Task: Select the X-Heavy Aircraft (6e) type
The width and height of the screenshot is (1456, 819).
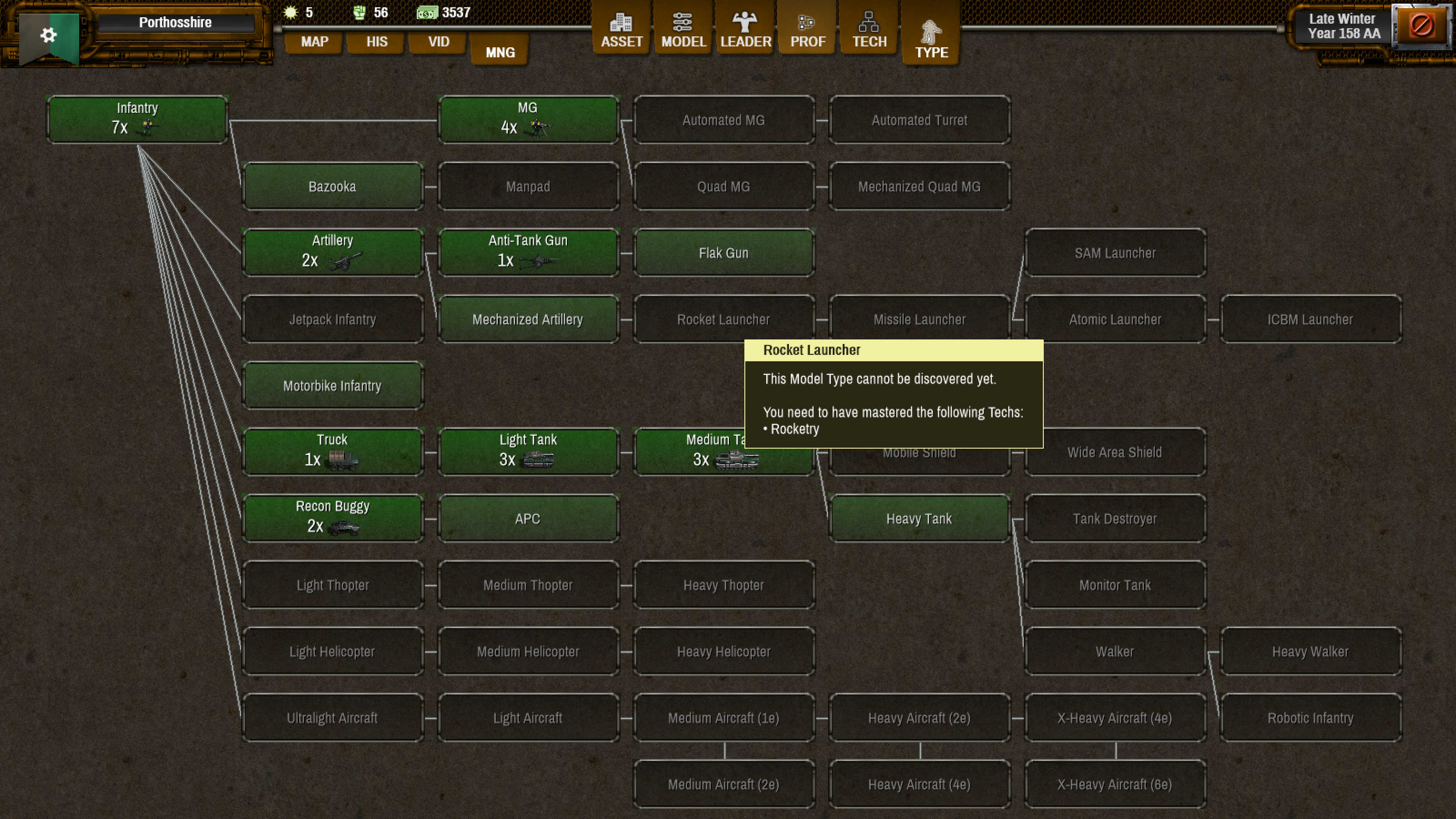Action: pos(1115,784)
